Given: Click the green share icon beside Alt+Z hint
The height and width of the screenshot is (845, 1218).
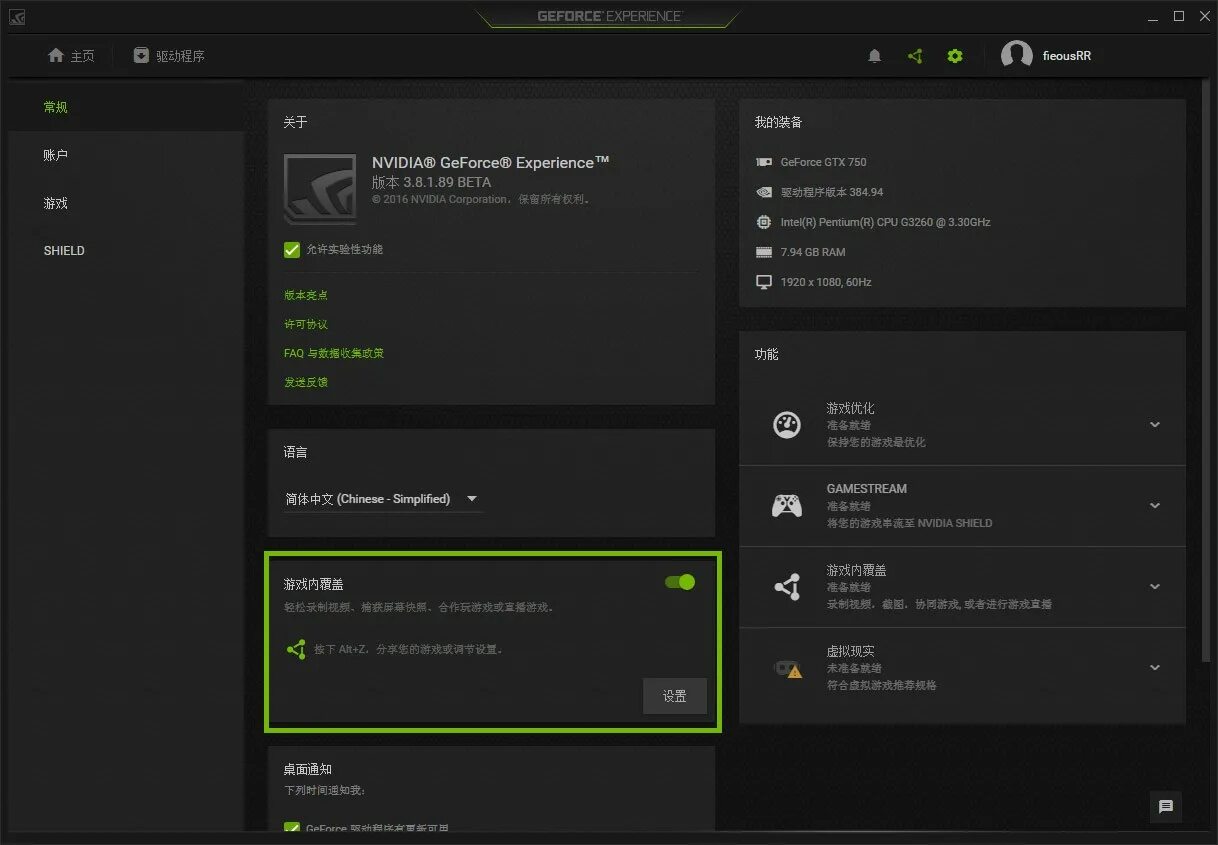Looking at the screenshot, I should pos(296,649).
